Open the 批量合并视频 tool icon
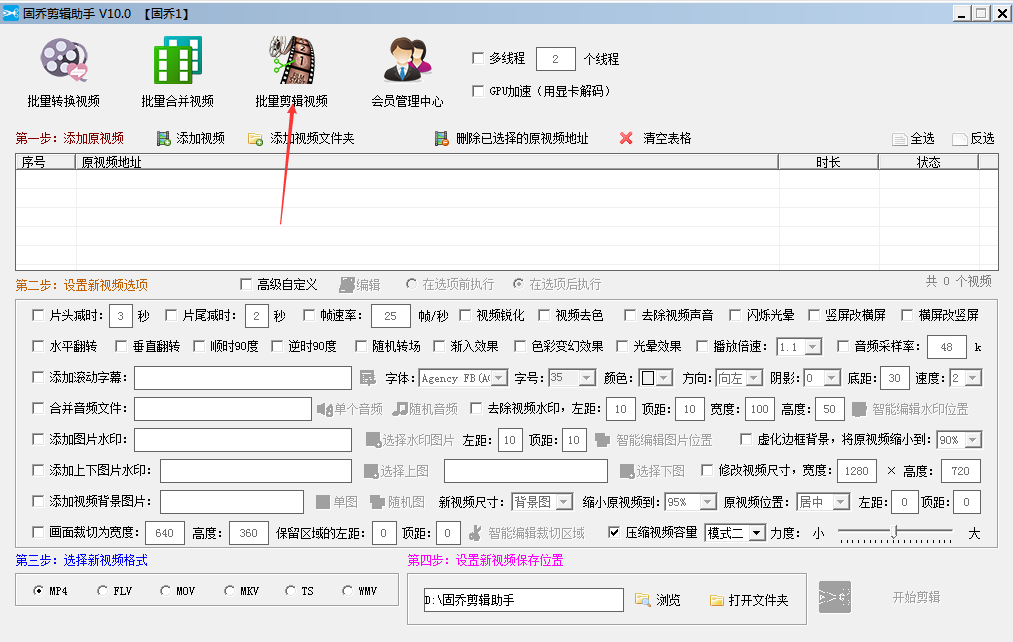1013x642 pixels. pos(178,60)
